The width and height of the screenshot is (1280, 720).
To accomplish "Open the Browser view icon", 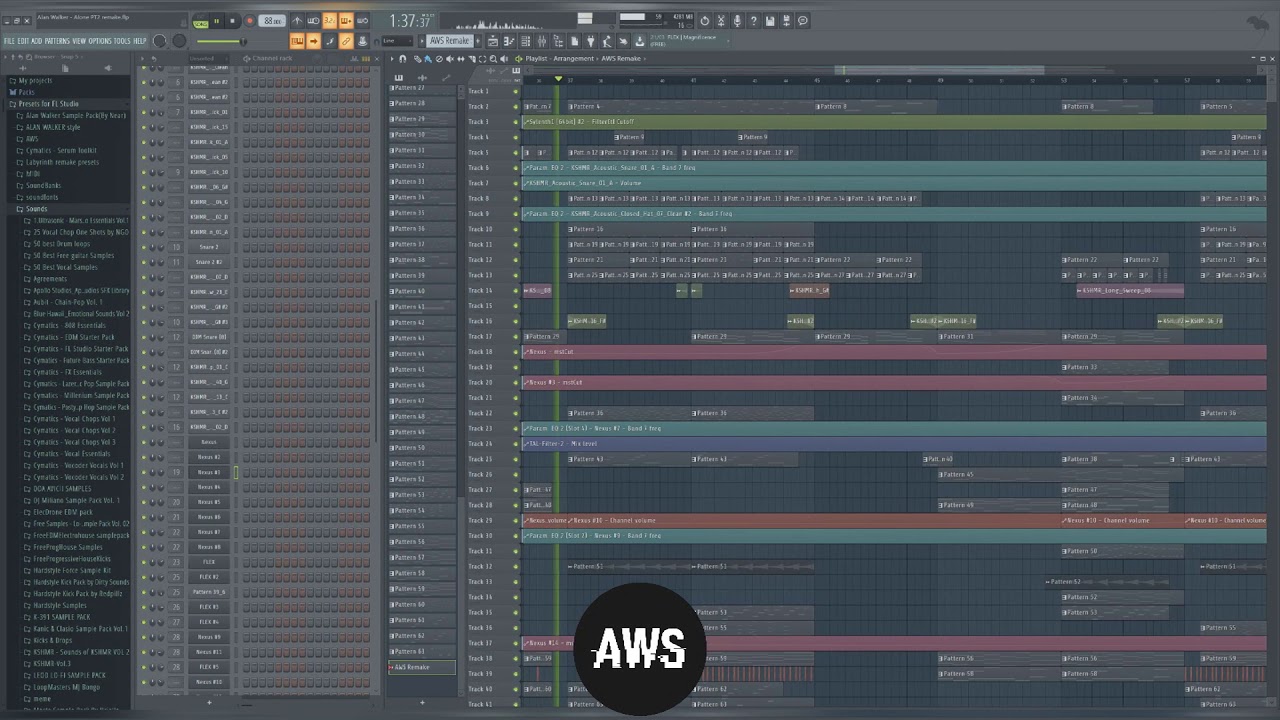I will pos(558,41).
